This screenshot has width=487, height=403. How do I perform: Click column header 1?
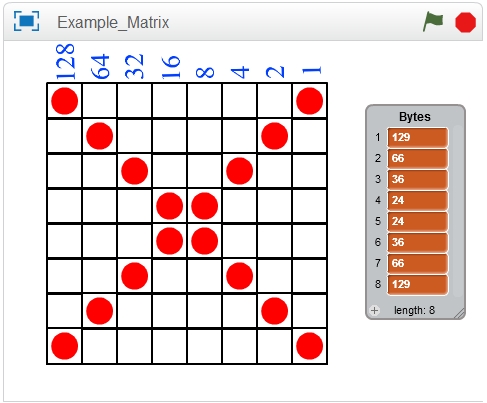311,70
